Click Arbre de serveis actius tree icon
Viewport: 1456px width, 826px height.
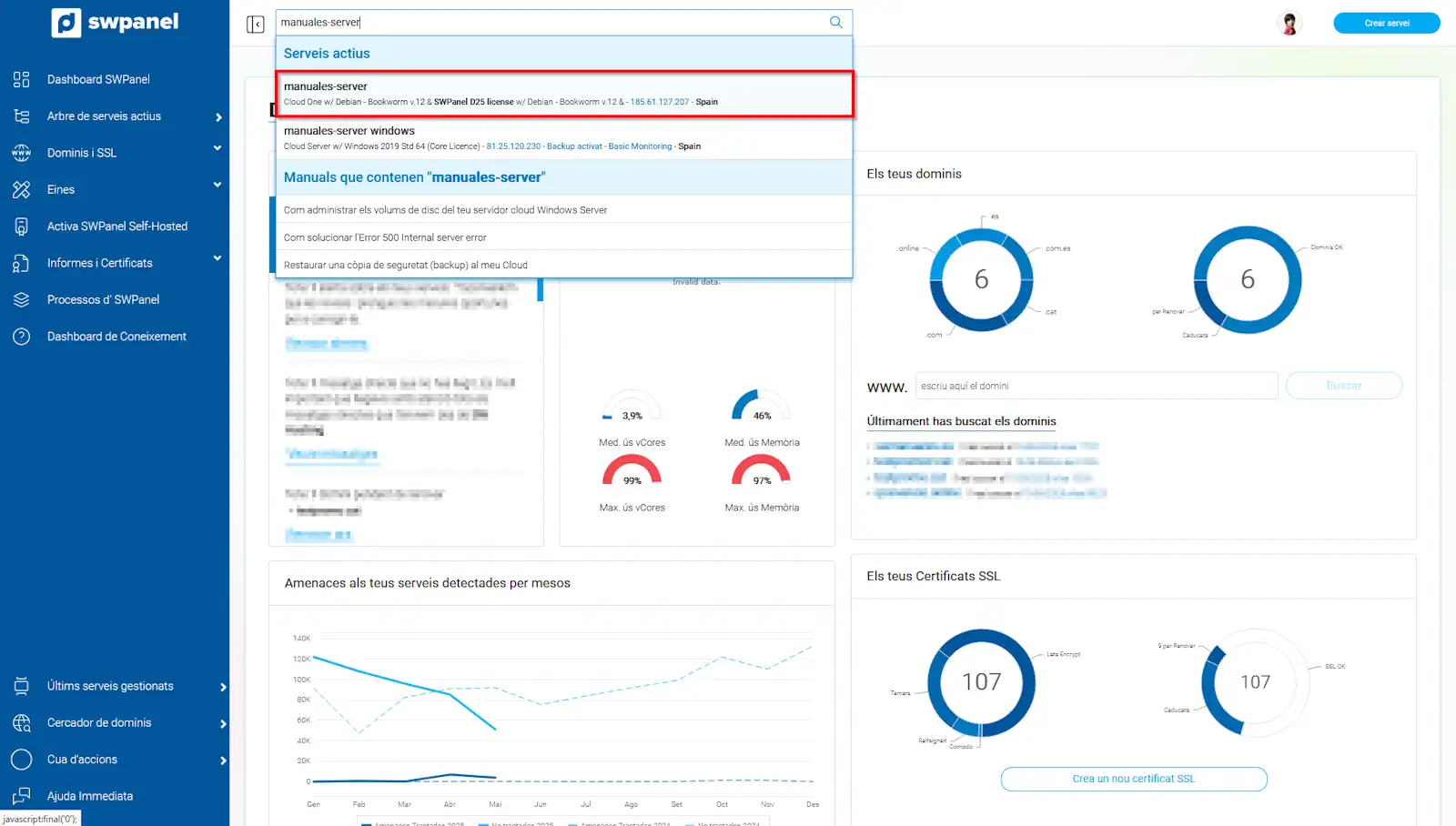point(22,116)
